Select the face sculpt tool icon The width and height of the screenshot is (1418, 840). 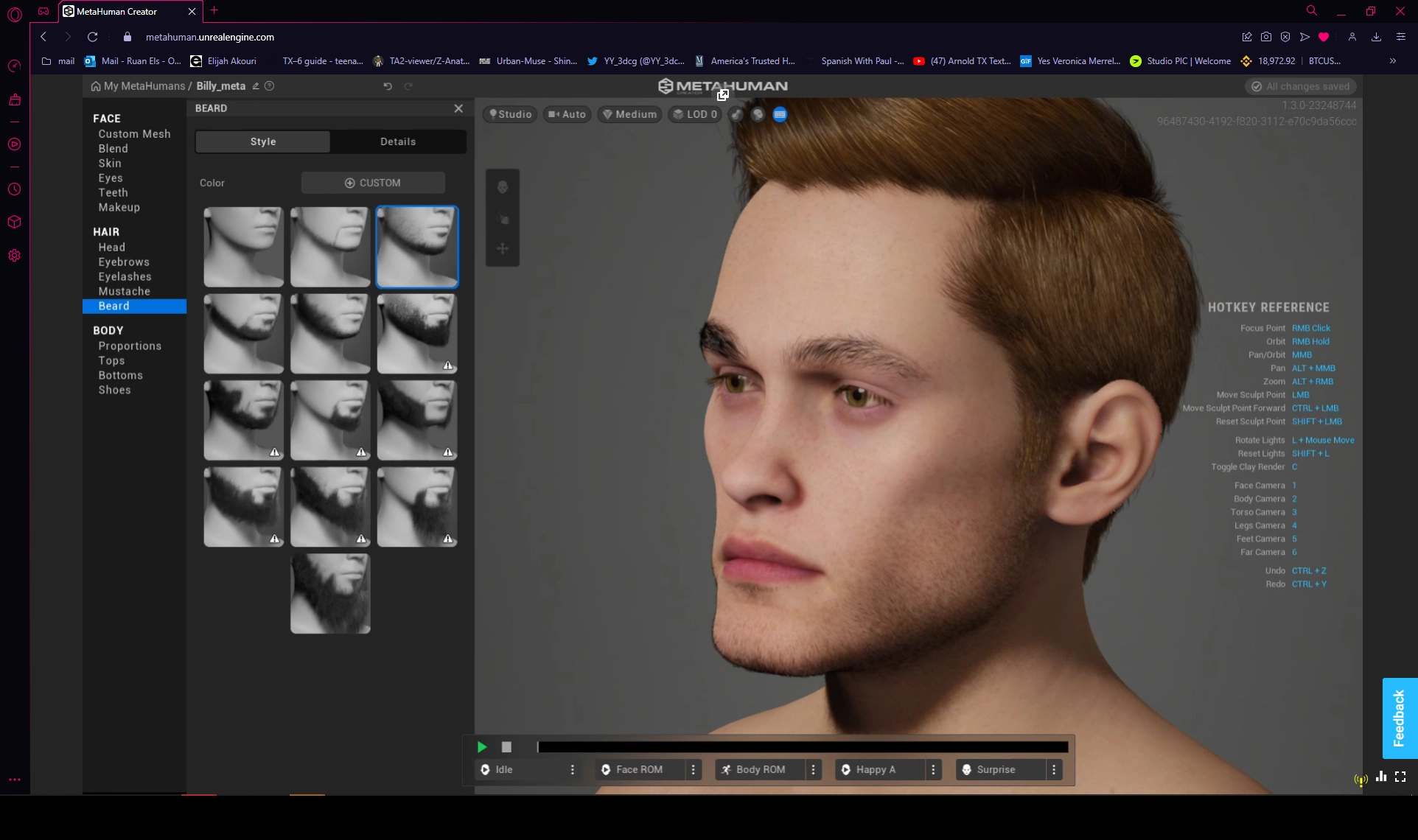(x=503, y=187)
